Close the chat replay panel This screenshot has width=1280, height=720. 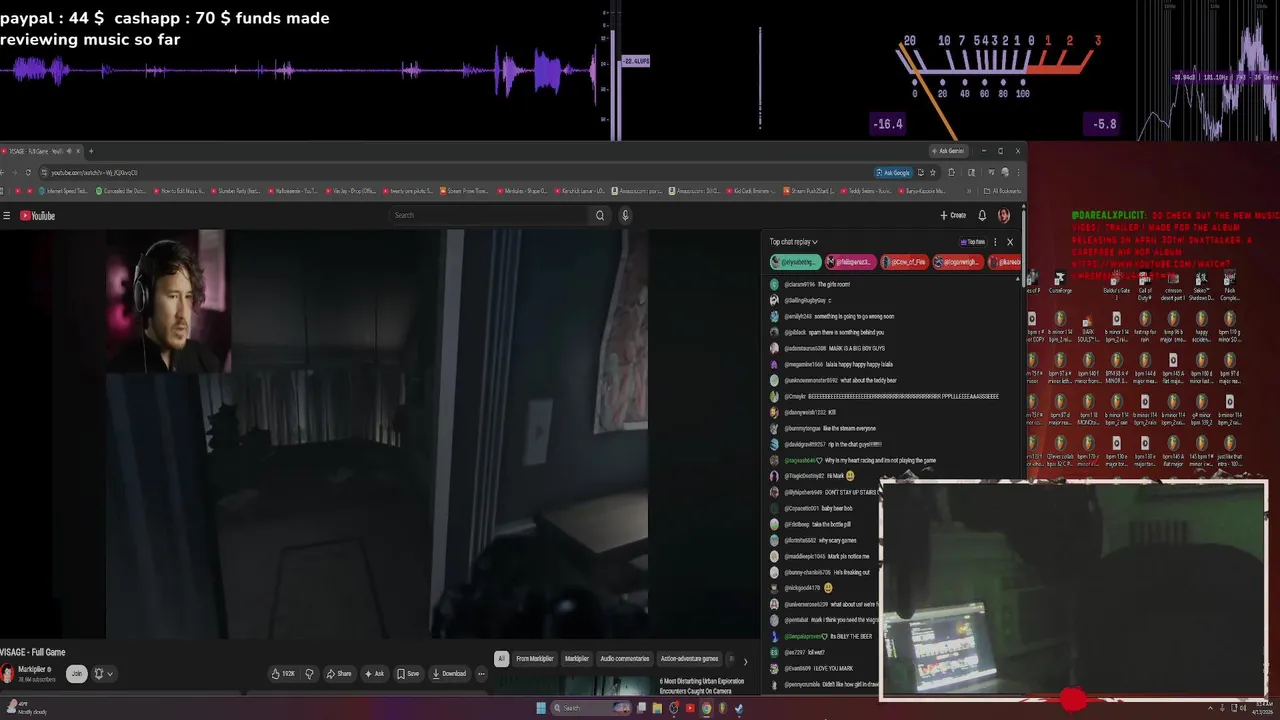(1010, 242)
